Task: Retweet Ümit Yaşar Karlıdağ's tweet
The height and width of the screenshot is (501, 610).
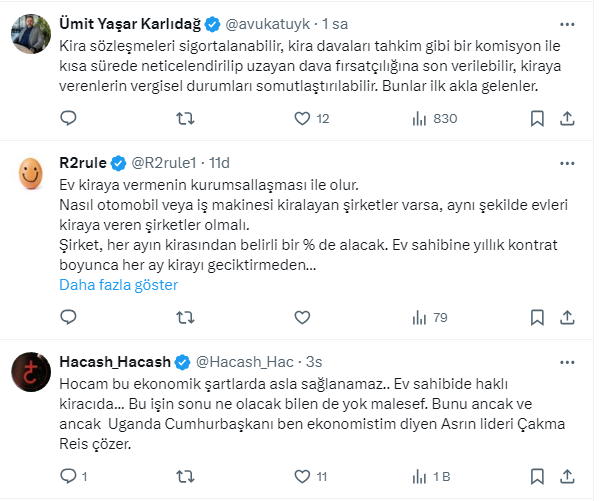Action: point(185,119)
